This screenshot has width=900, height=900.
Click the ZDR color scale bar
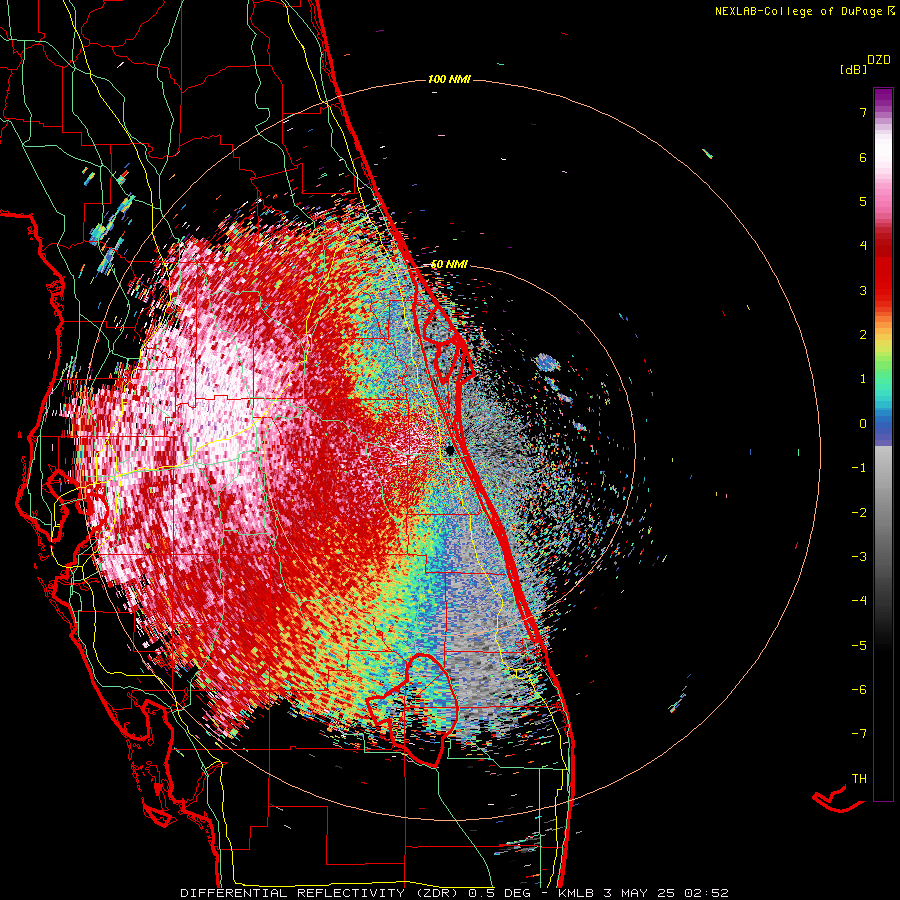883,444
